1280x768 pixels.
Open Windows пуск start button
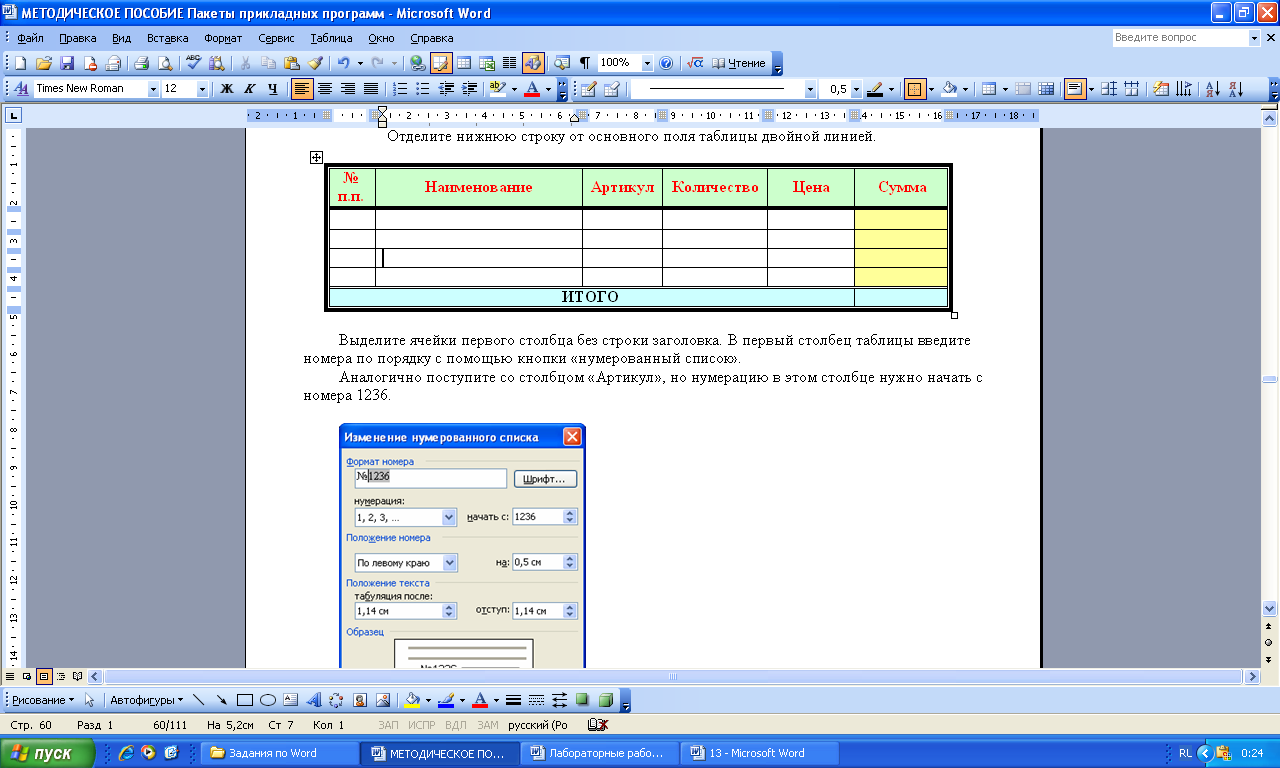point(48,753)
